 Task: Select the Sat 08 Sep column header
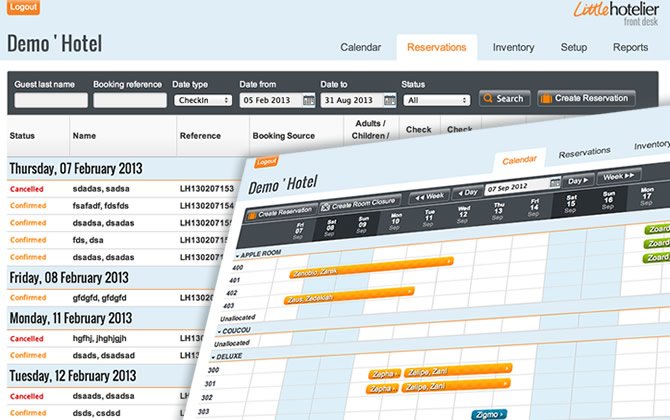(x=331, y=229)
